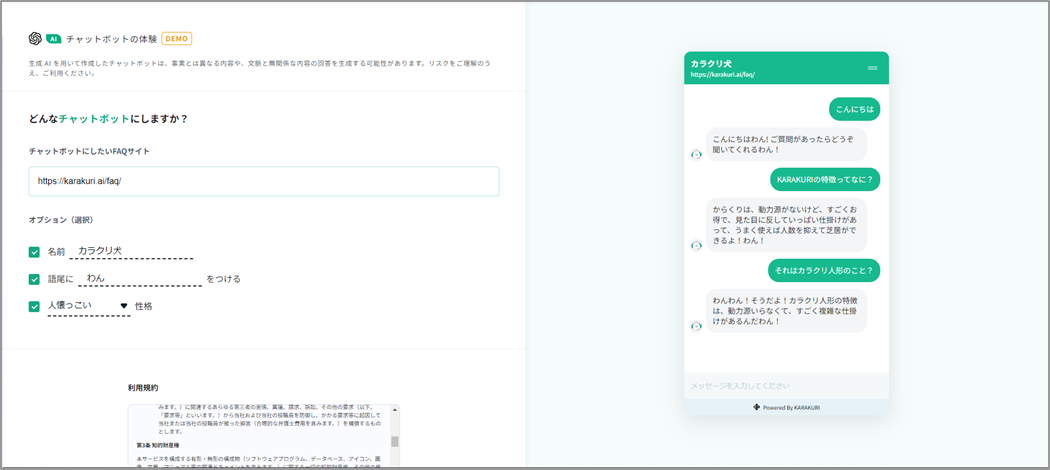
Task: Click the 性格 label text
Action: [144, 306]
